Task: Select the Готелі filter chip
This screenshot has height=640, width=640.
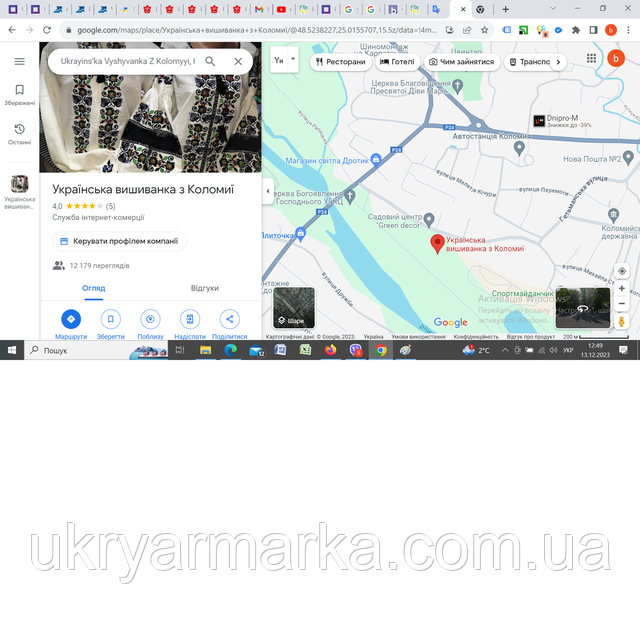Action: [x=397, y=62]
